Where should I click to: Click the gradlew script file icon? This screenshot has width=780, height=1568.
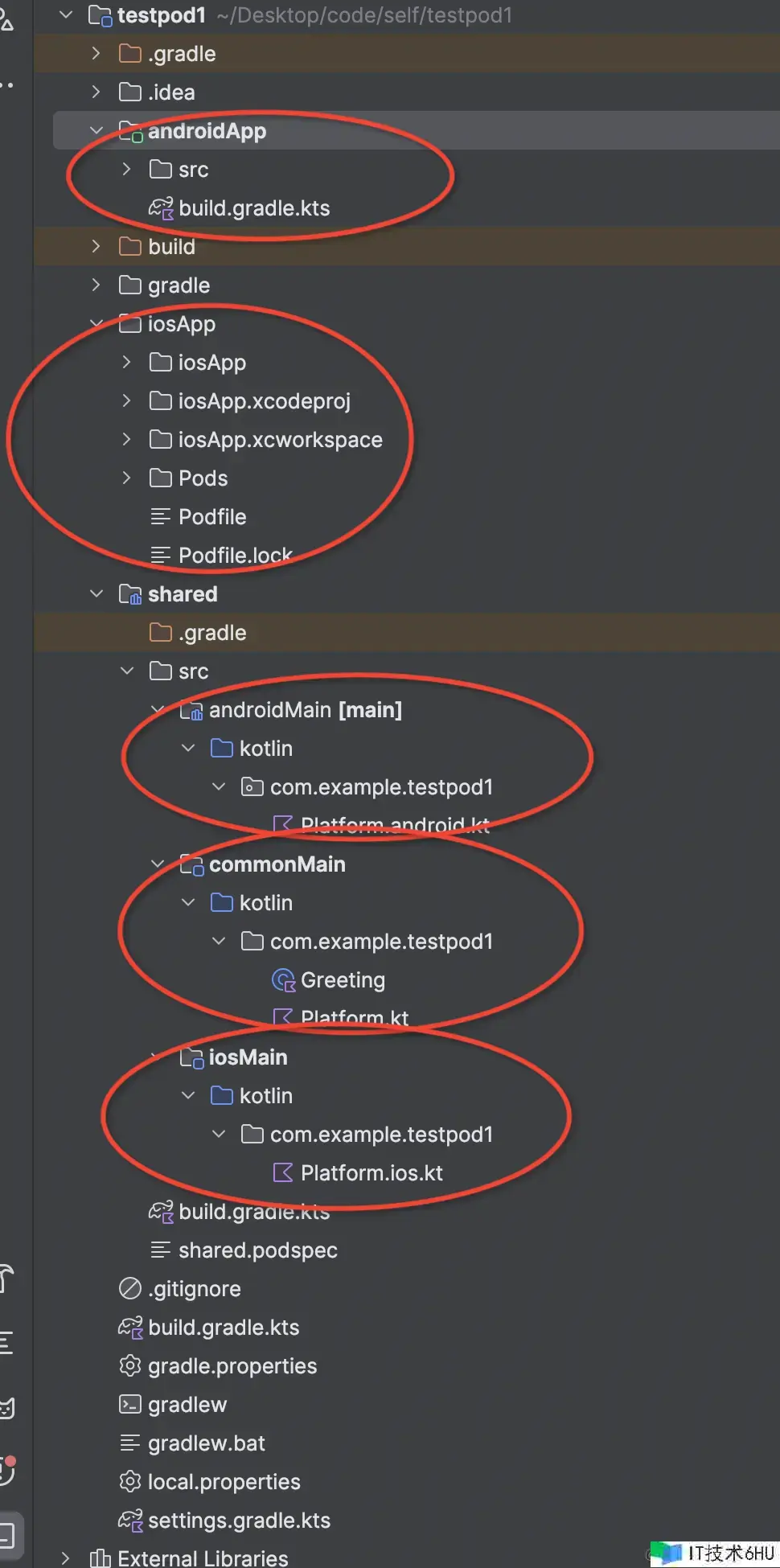pos(129,1405)
